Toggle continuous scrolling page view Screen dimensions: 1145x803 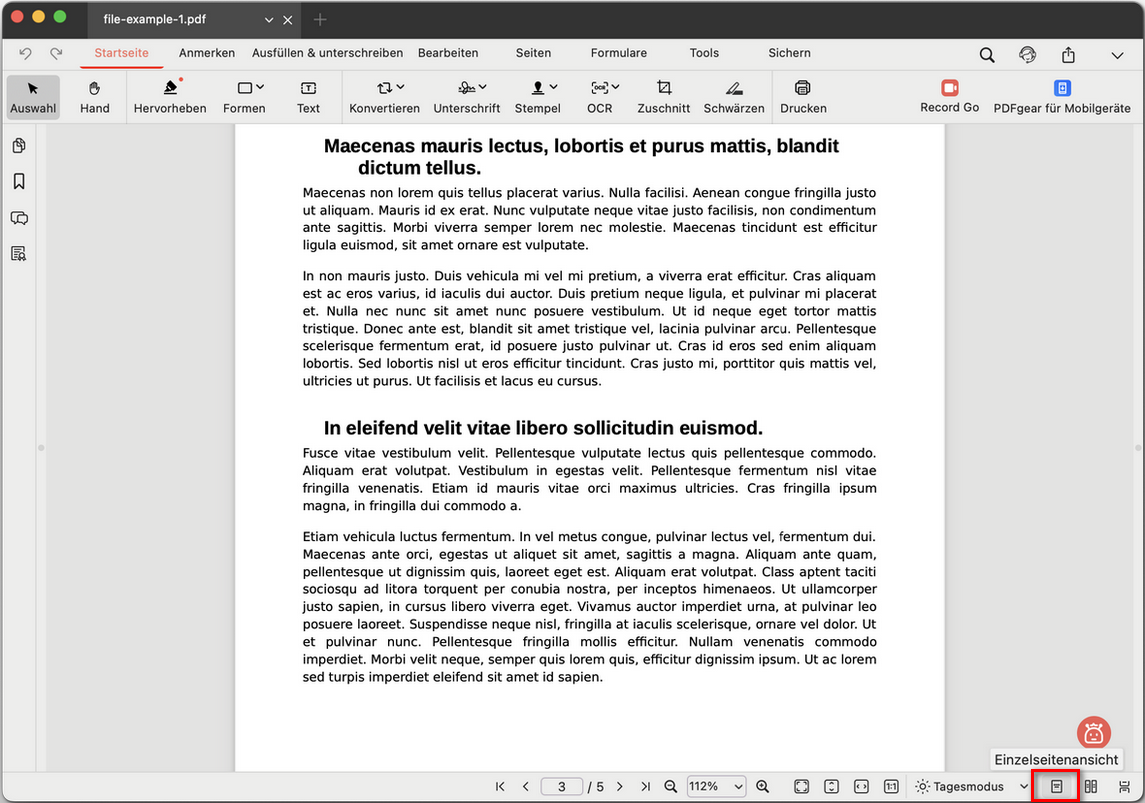point(1124,787)
